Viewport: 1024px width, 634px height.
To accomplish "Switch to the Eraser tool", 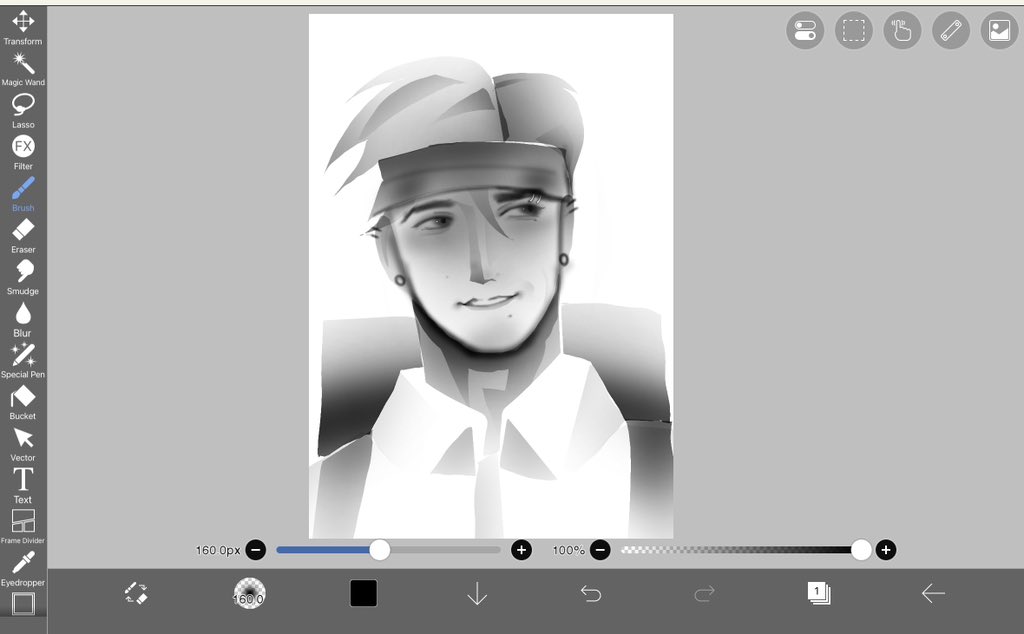I will pos(23,236).
